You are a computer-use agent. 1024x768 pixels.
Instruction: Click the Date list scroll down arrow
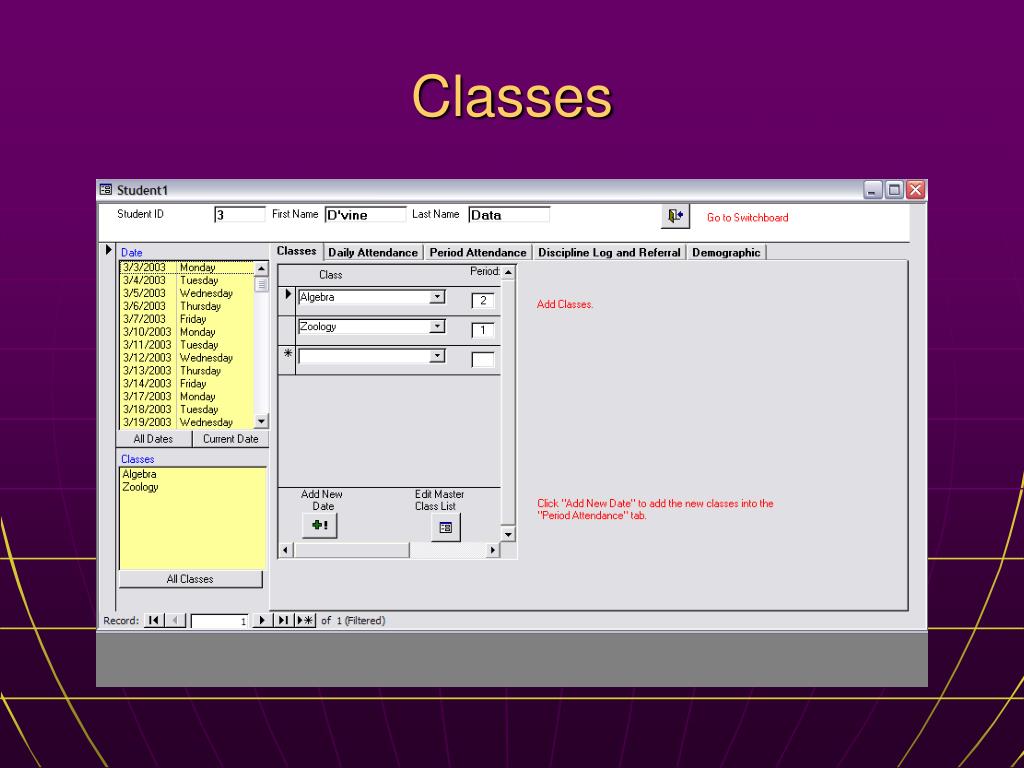coord(261,421)
